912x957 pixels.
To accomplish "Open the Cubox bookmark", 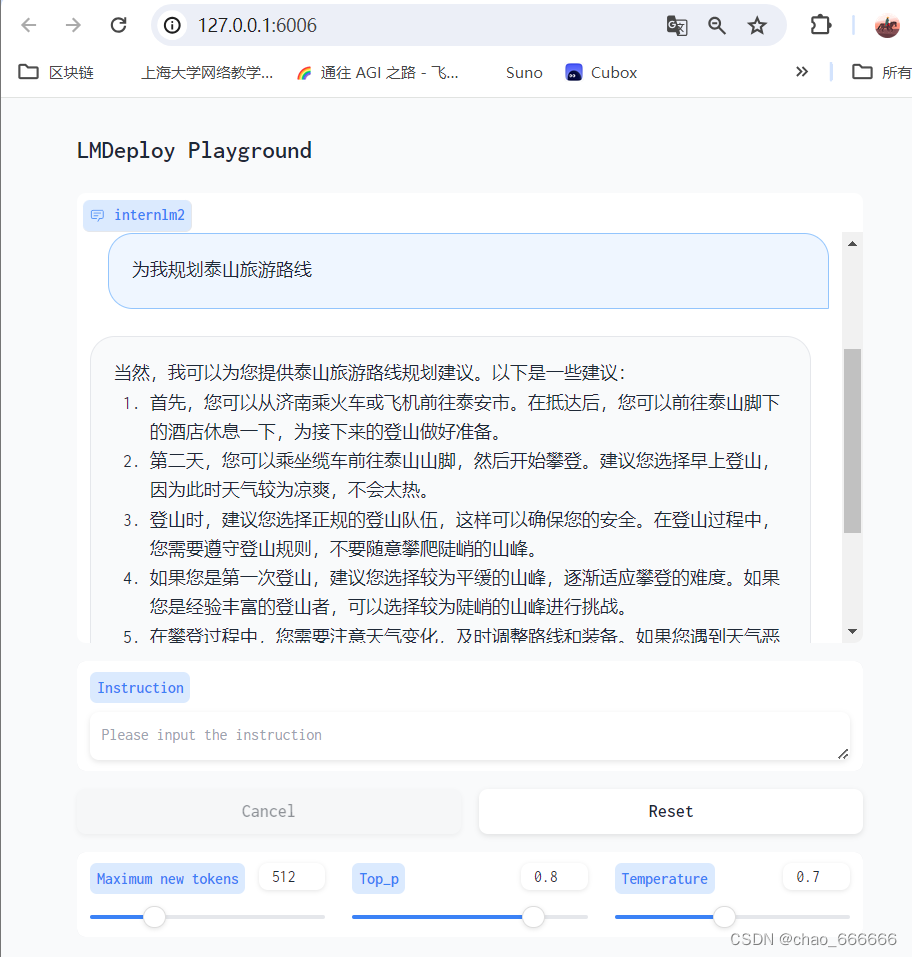I will coord(601,73).
